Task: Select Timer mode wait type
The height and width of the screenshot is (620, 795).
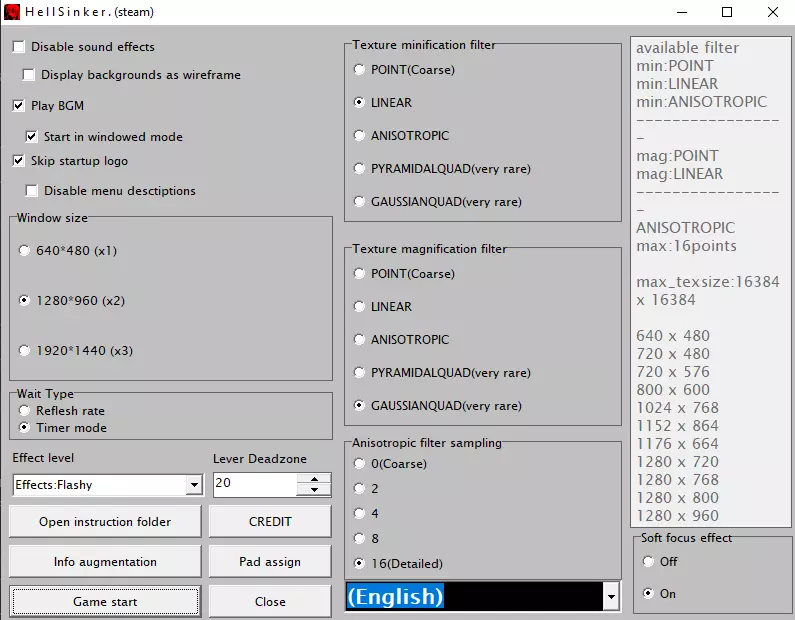Action: click(24, 427)
